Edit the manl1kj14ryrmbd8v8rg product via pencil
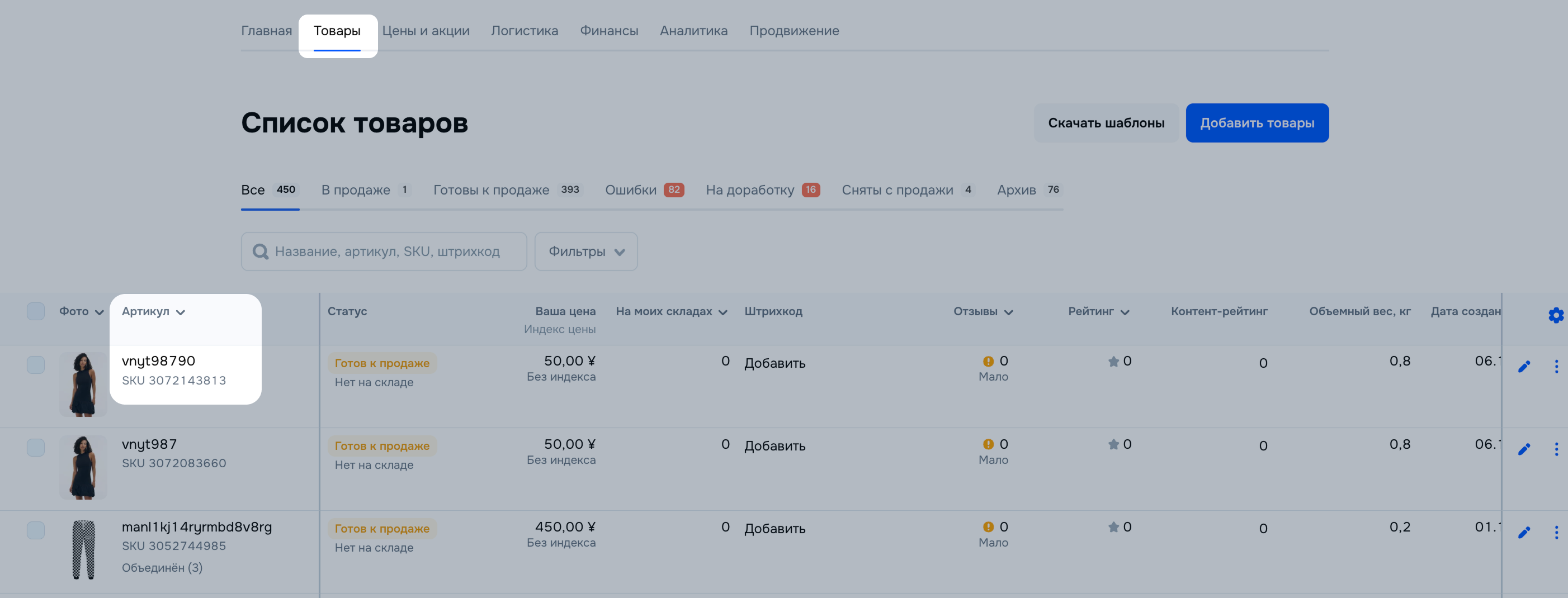 coord(1524,533)
